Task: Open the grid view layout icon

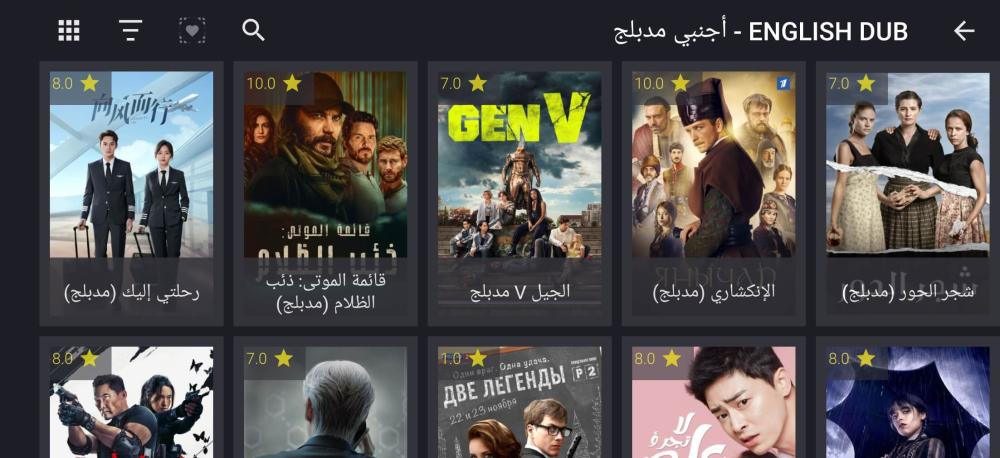Action: [x=69, y=30]
